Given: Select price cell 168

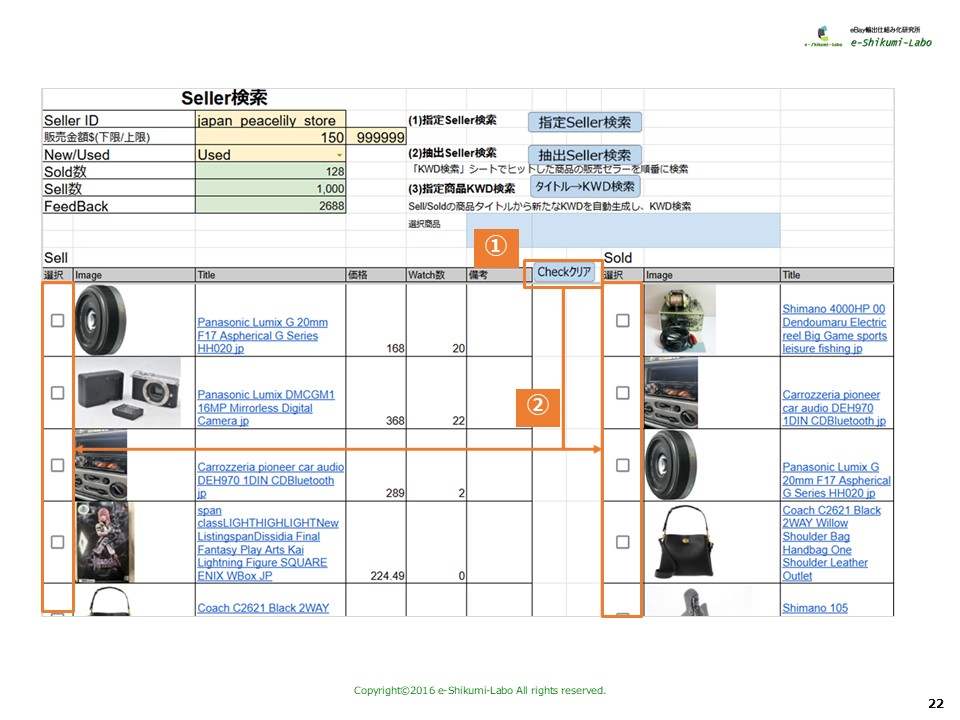Looking at the screenshot, I should 376,320.
